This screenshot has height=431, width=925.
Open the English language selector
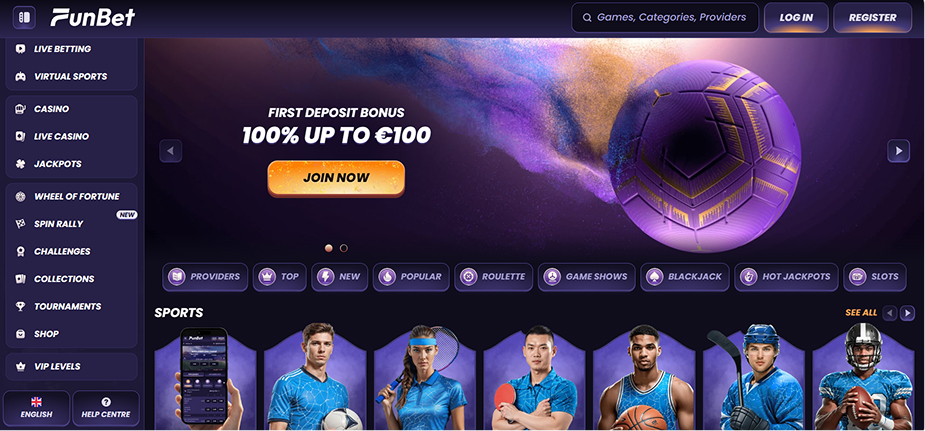[37, 408]
